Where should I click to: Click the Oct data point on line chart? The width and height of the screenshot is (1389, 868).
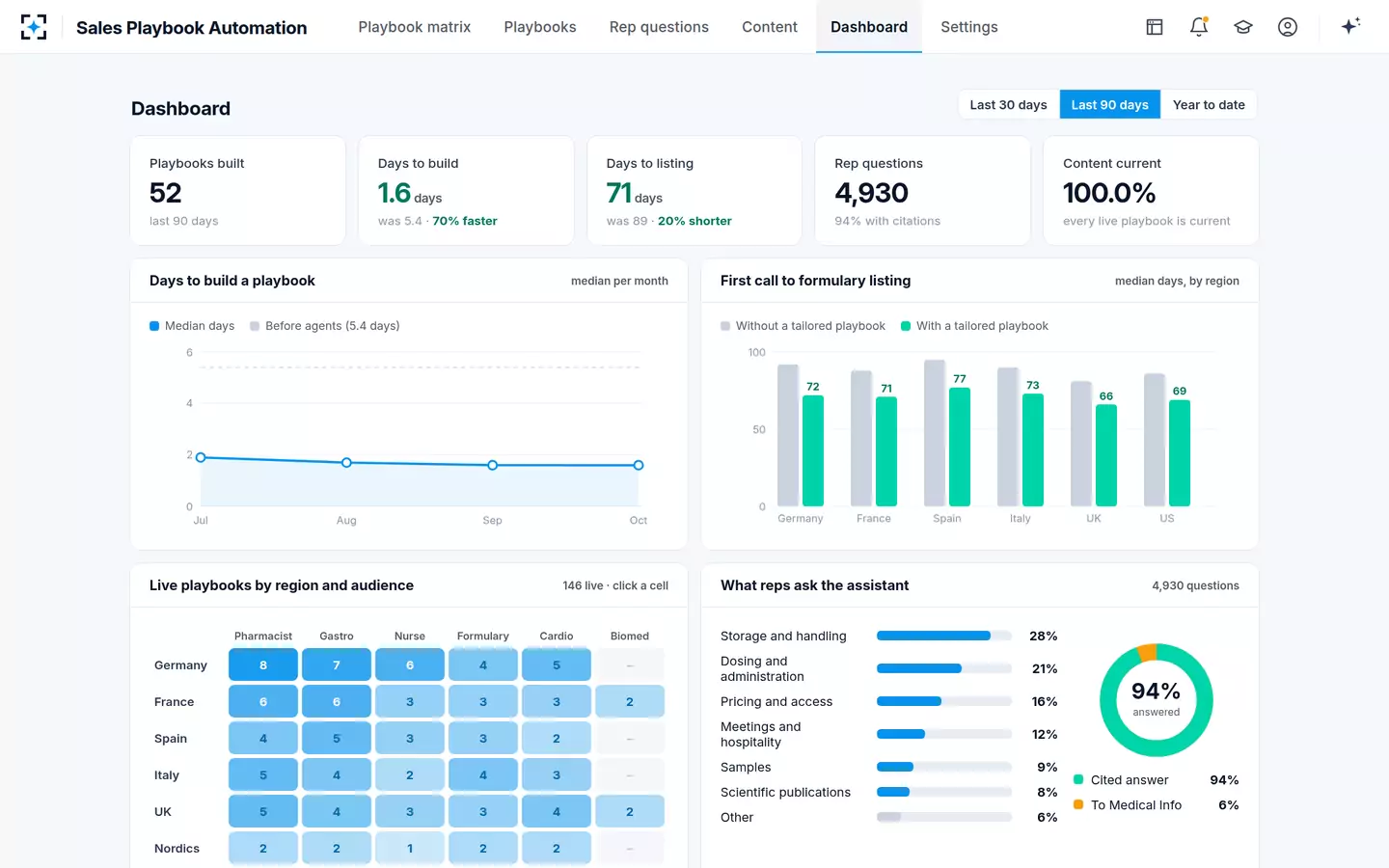(639, 465)
